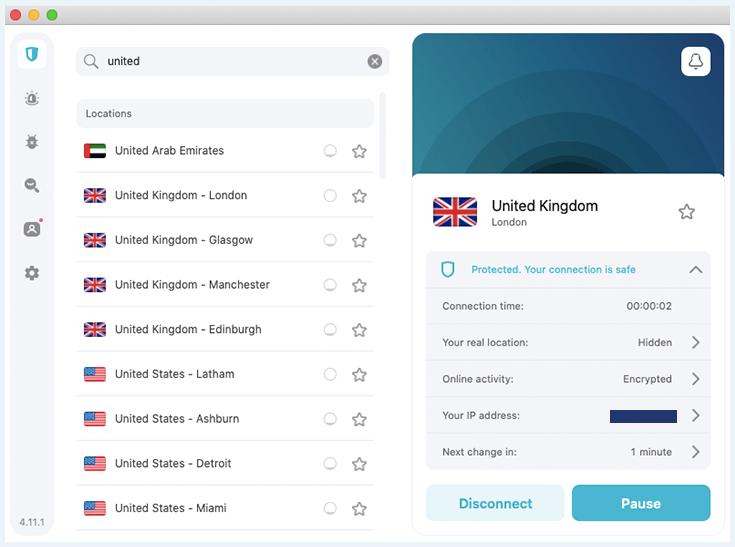The height and width of the screenshot is (547, 735).
Task: Expand the Next change in row chevron
Action: pos(696,452)
